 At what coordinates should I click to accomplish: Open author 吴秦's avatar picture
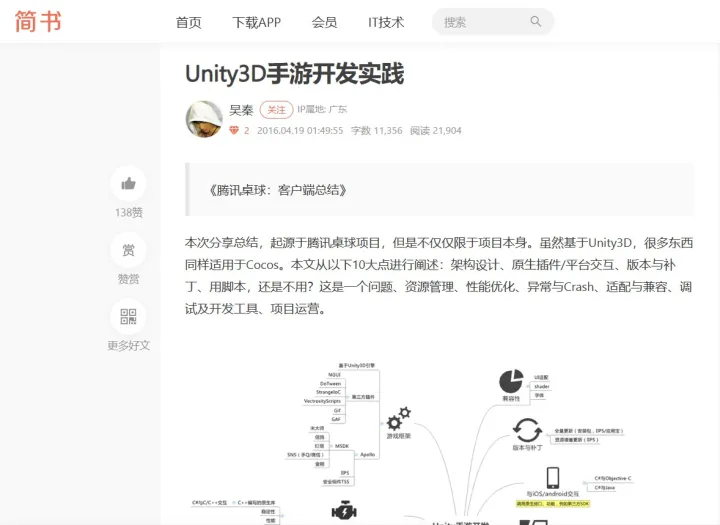point(204,119)
